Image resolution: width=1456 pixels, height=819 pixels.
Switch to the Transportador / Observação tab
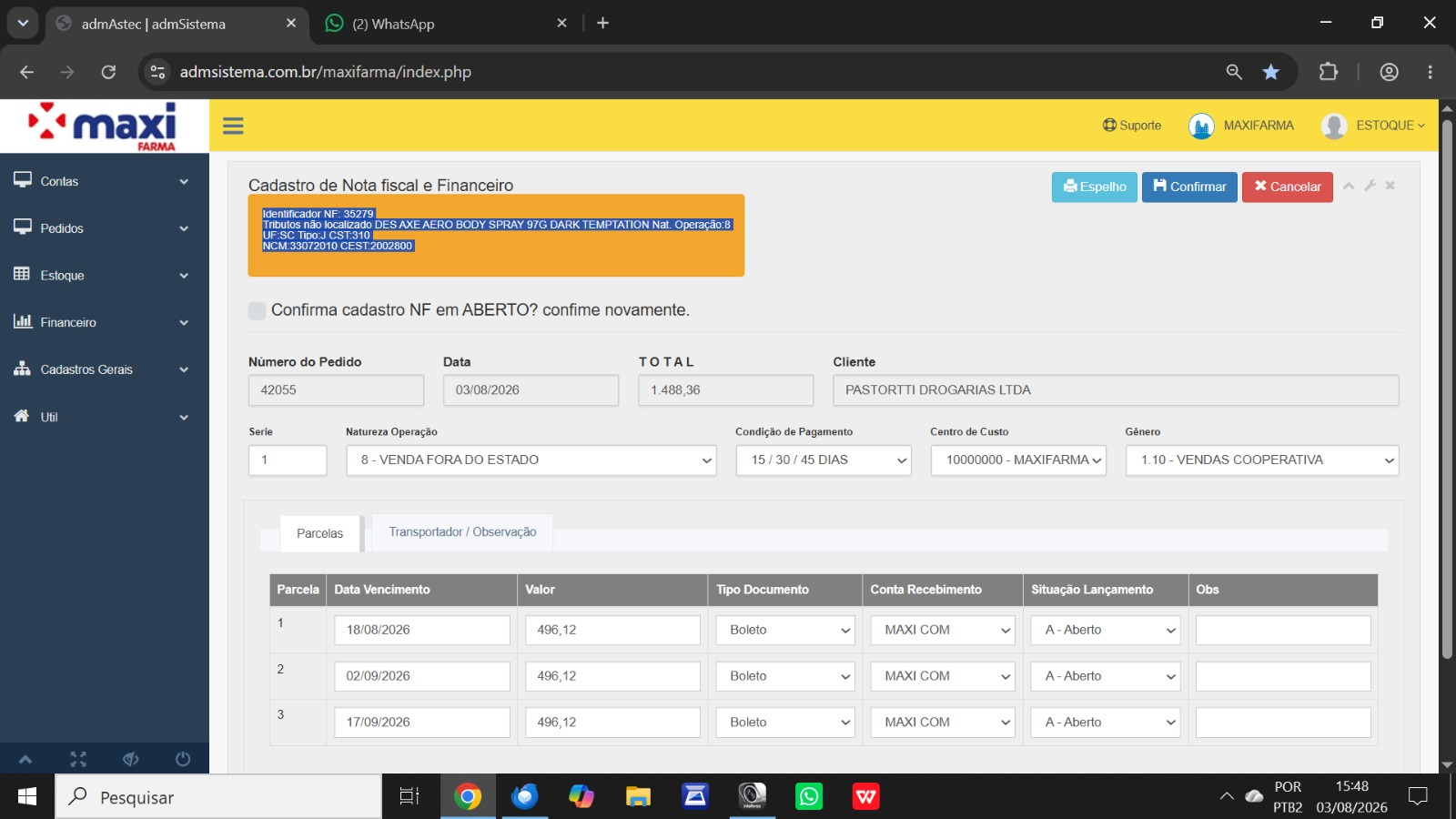point(462,532)
